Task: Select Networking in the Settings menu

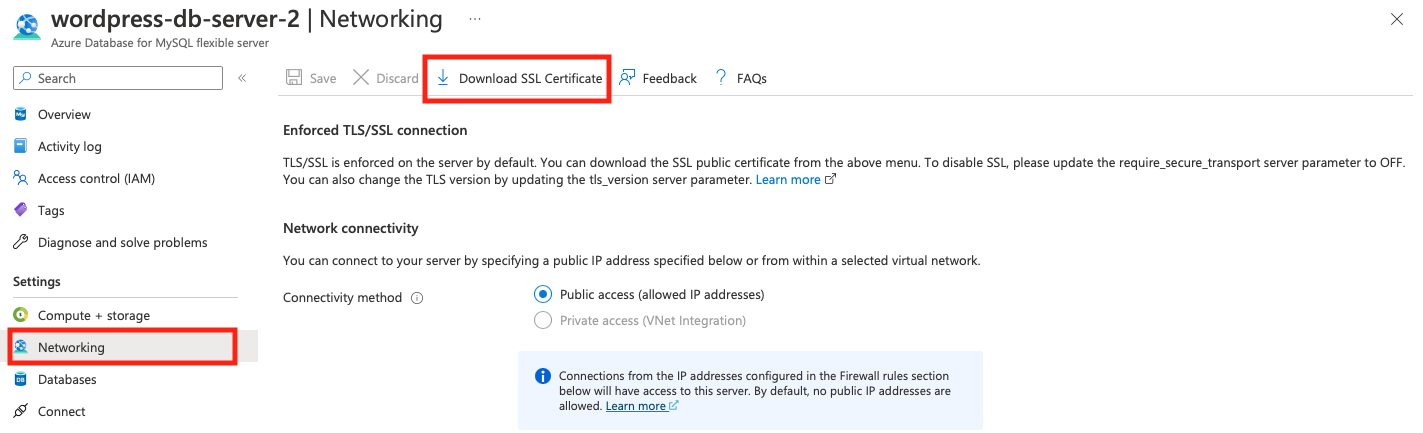Action: [x=71, y=347]
